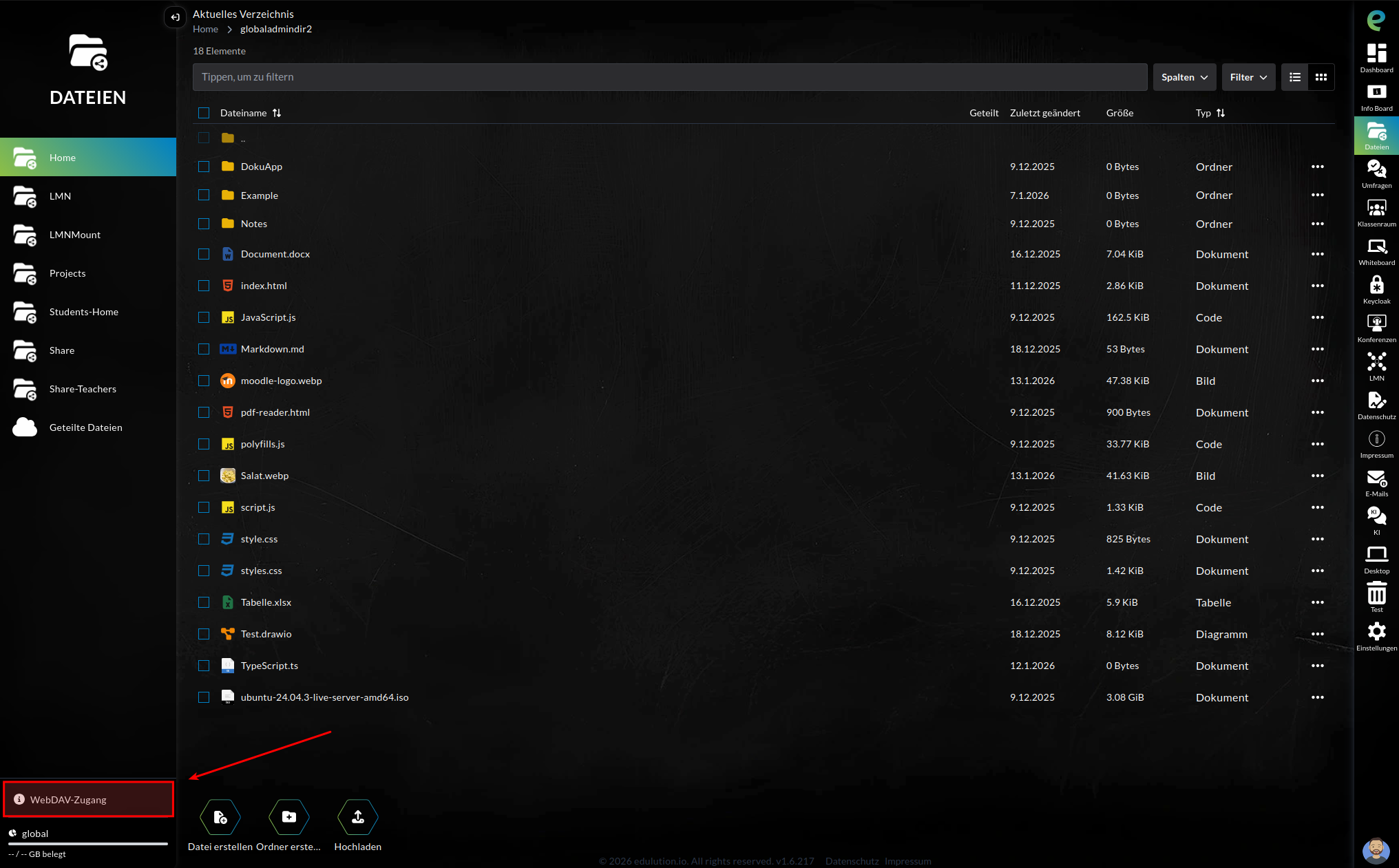Viewport: 1399px width, 868px height.
Task: Open the Keycloak icon
Action: [1376, 285]
